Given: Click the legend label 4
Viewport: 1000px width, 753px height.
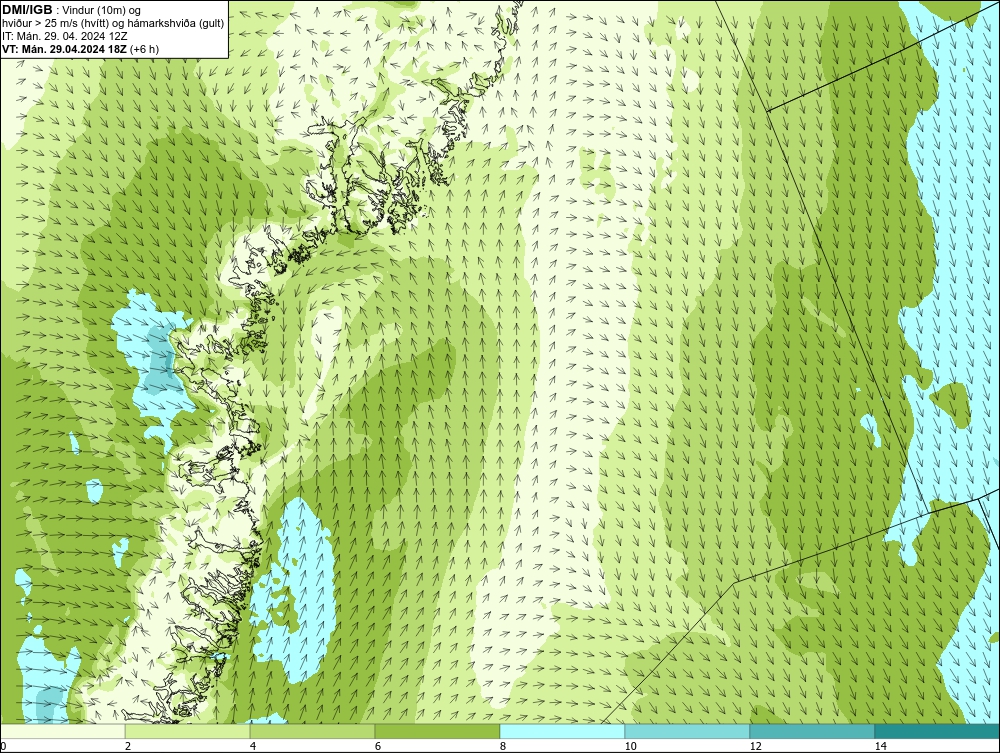Looking at the screenshot, I should (x=253, y=746).
